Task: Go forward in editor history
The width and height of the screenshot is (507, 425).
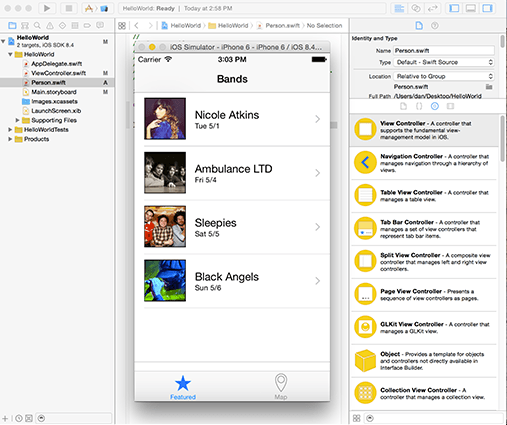Action: 150,26
